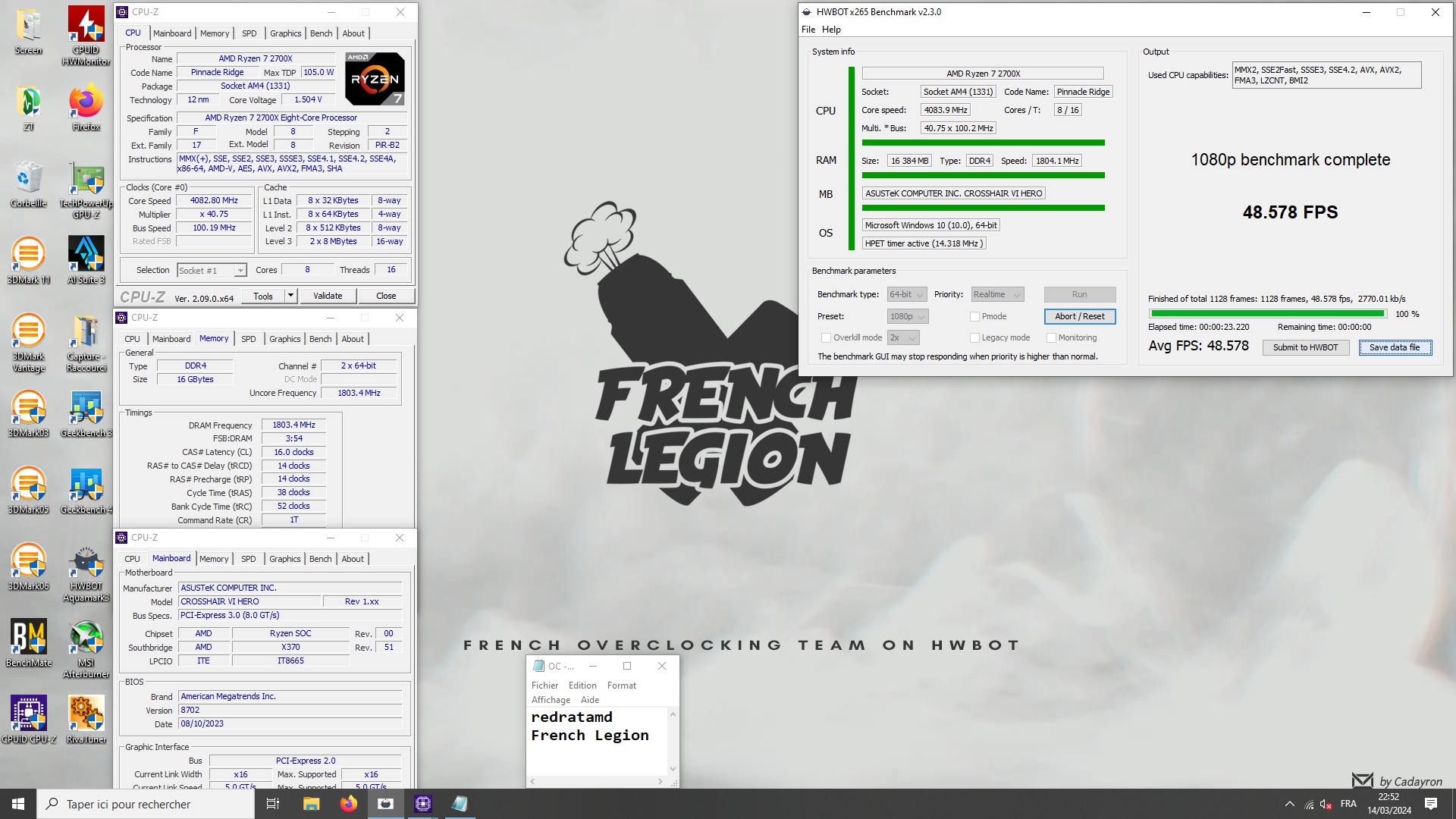Viewport: 1456px width, 819px height.
Task: Open AI Suite 3 desktop icon
Action: 86,261
